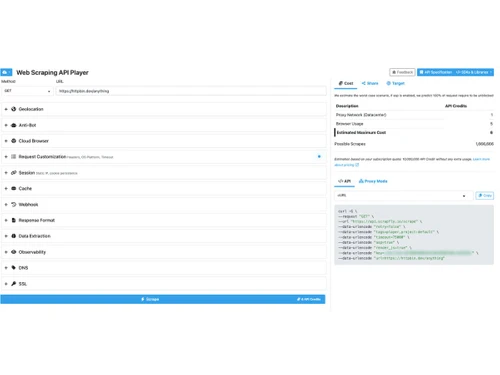Click the DNS tag icon

coord(14,268)
